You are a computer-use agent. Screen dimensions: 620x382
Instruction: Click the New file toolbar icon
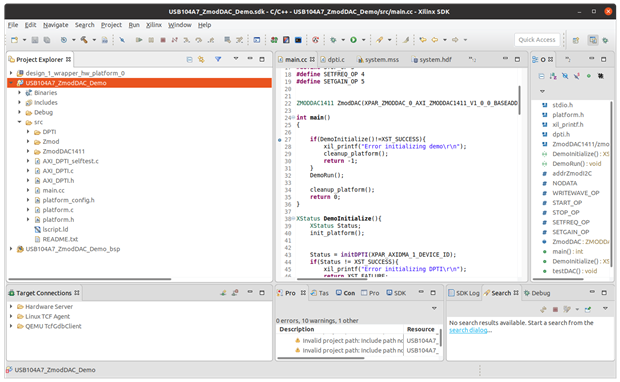(x=14, y=40)
